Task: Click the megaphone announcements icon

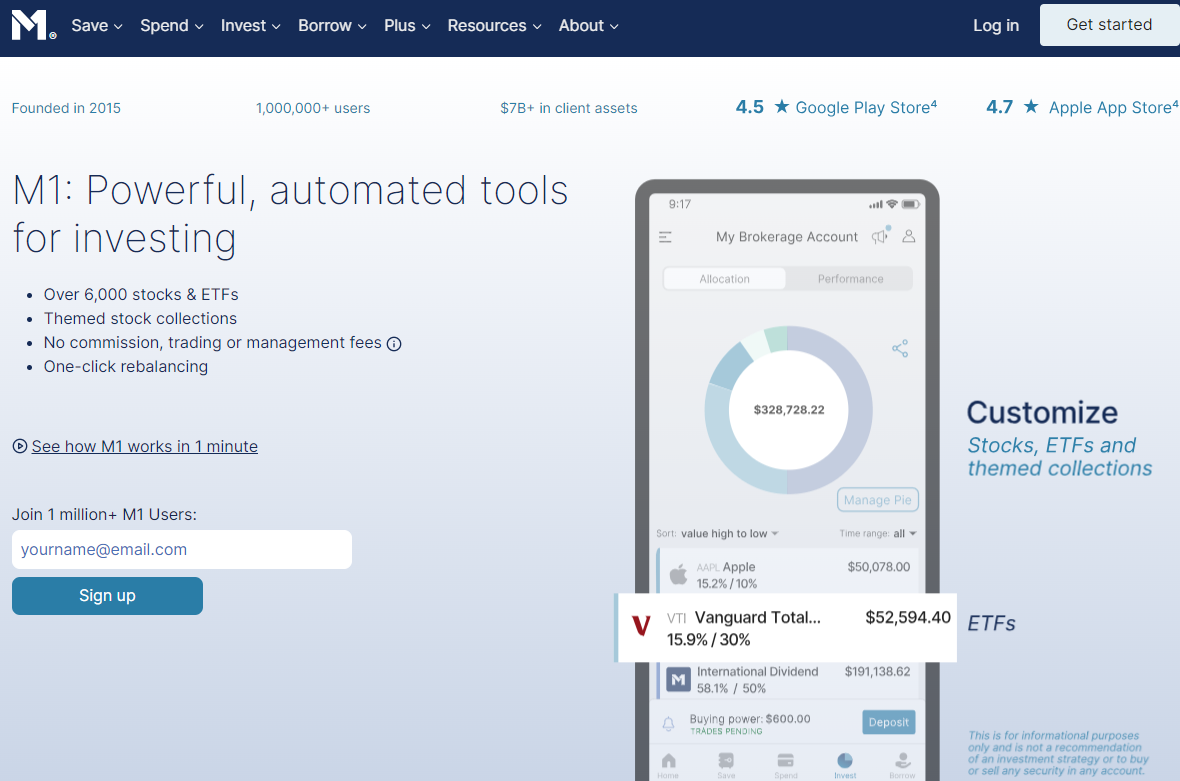Action: (x=880, y=237)
